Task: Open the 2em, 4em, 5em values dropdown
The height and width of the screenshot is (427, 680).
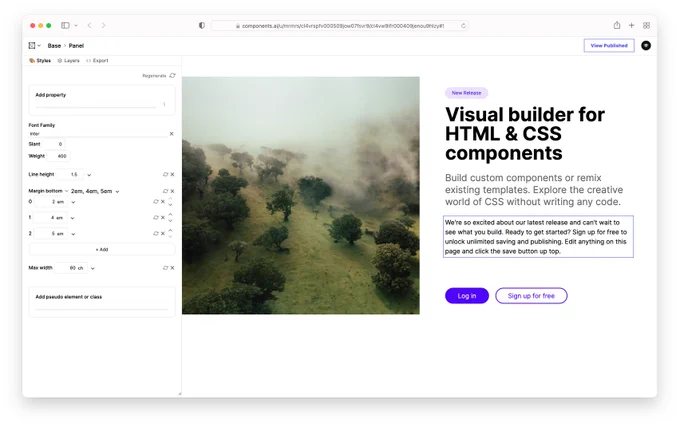Action: (x=117, y=191)
